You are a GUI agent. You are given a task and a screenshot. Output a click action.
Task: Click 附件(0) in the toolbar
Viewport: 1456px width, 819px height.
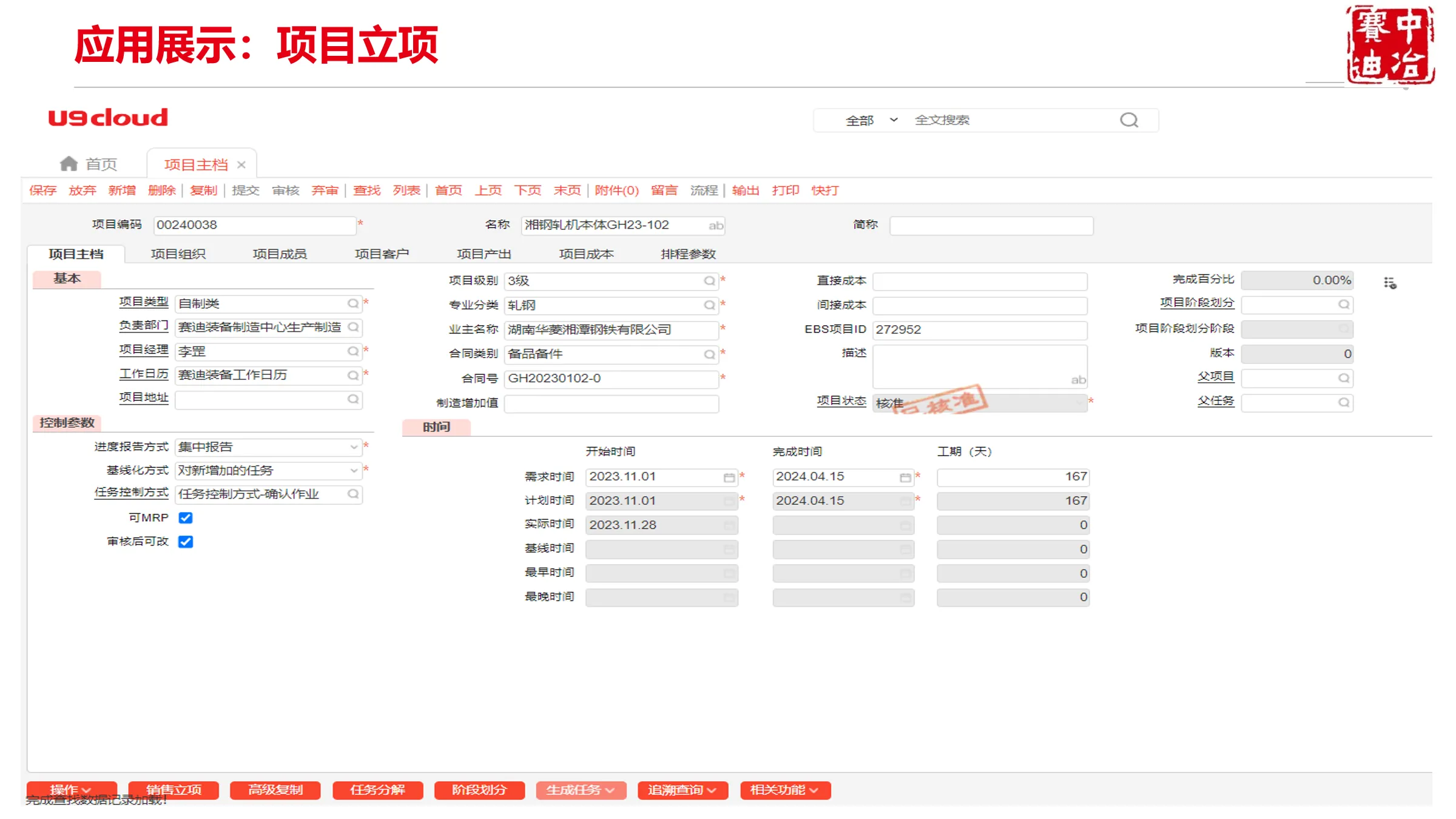pyautogui.click(x=616, y=190)
